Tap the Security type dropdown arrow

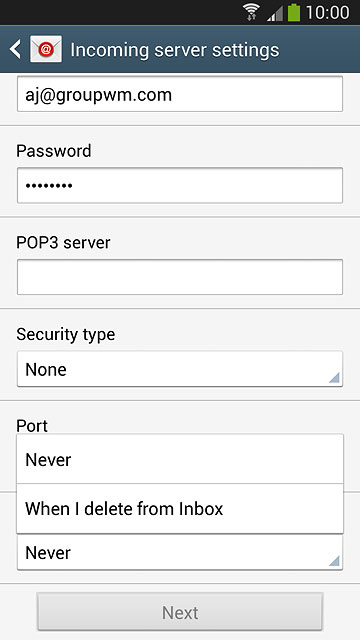pos(334,378)
